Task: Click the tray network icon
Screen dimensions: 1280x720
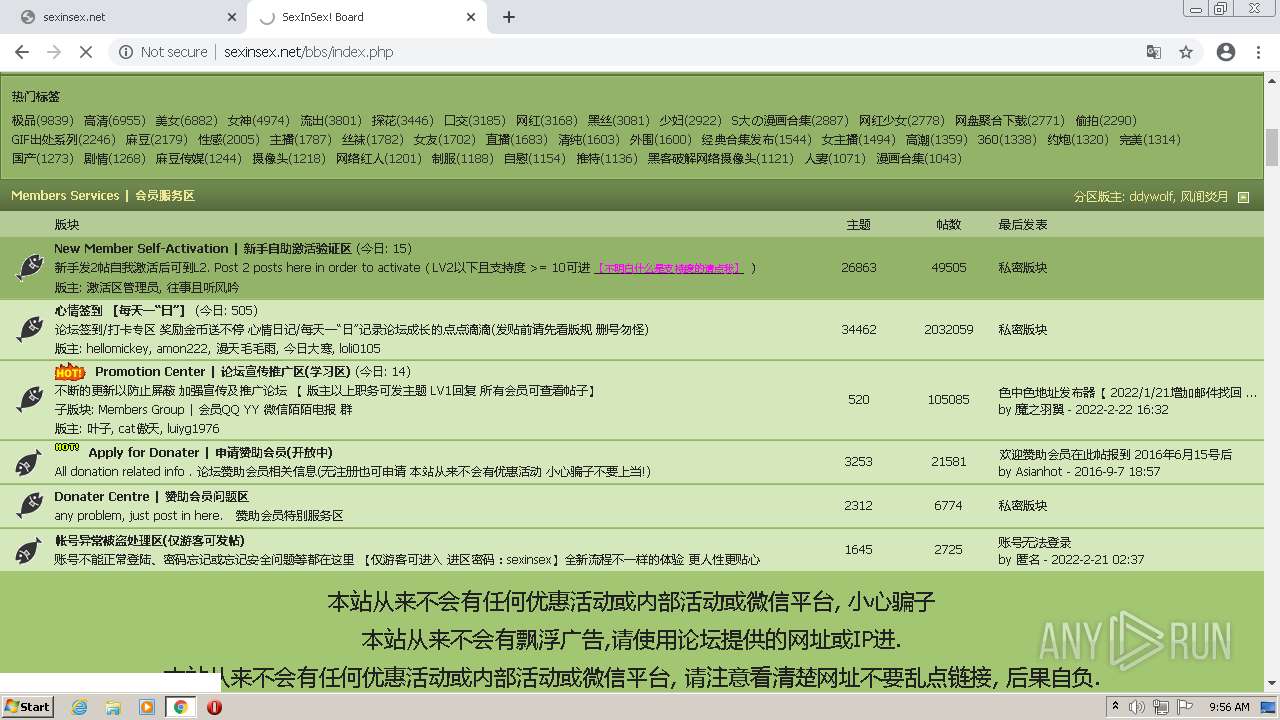Action: (1161, 707)
